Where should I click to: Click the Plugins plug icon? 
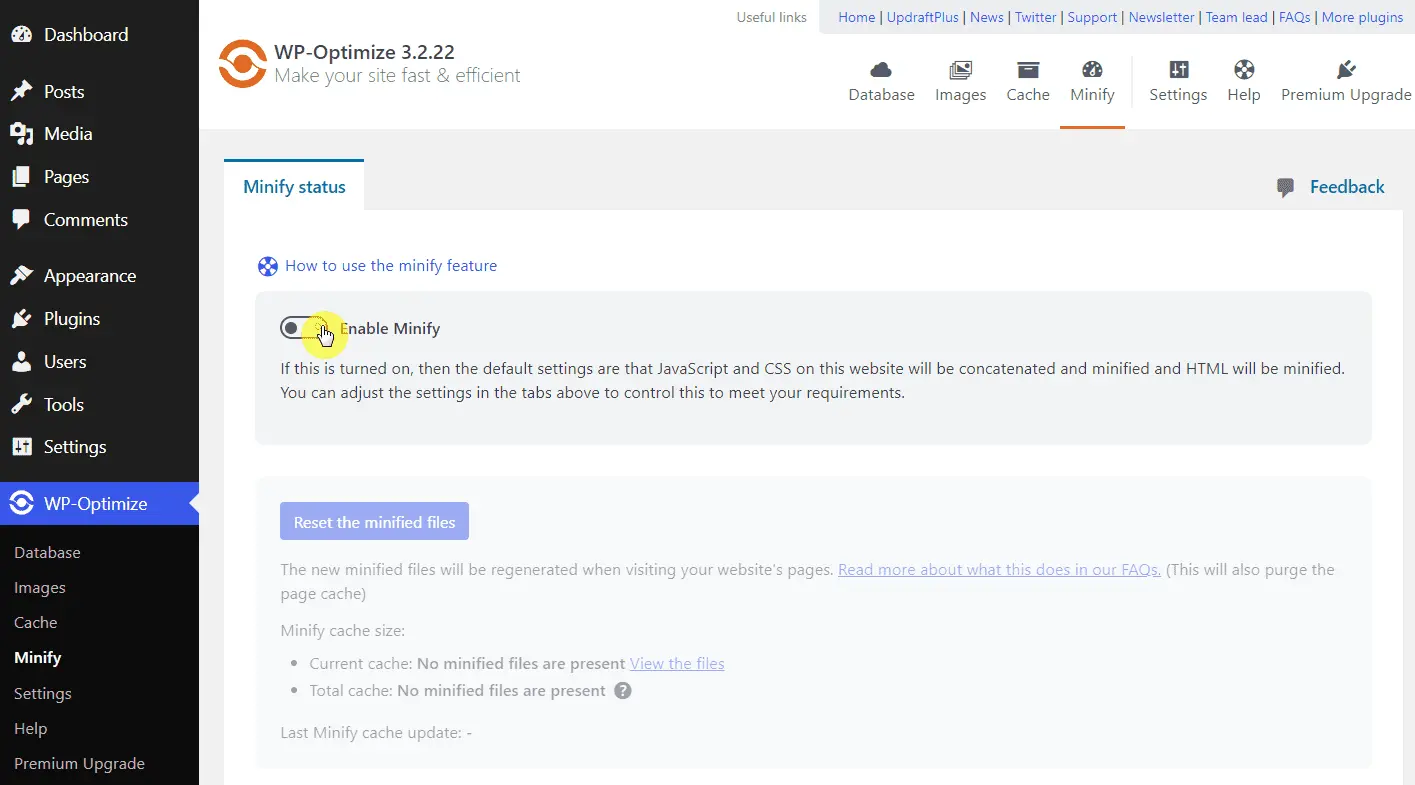[21, 319]
